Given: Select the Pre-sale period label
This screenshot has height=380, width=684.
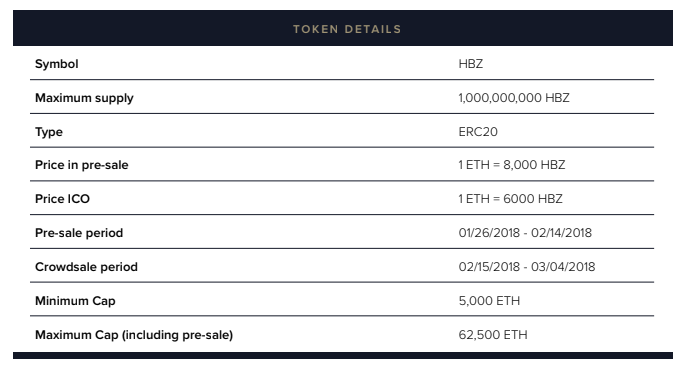Looking at the screenshot, I should click(x=79, y=233).
